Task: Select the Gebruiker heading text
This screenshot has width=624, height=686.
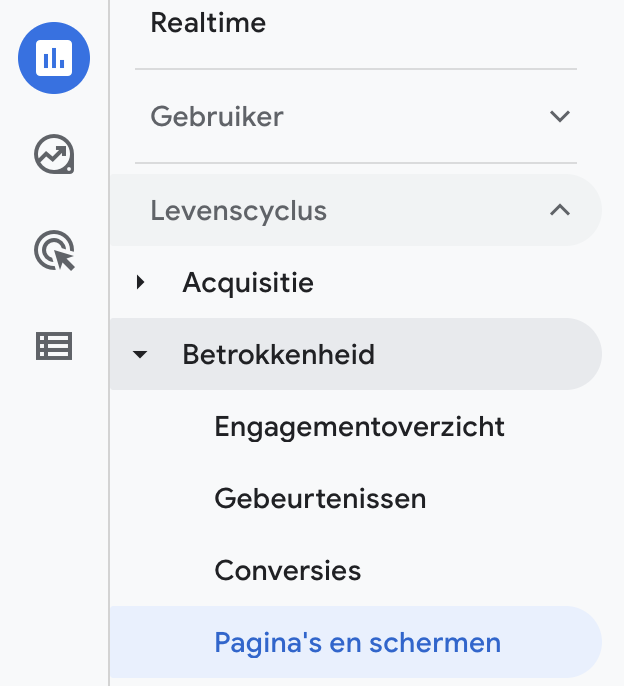Action: point(217,117)
